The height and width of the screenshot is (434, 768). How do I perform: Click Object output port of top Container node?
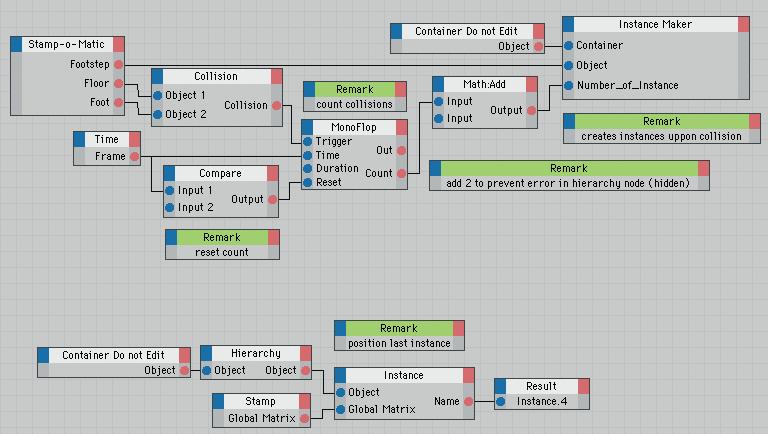pyautogui.click(x=538, y=47)
